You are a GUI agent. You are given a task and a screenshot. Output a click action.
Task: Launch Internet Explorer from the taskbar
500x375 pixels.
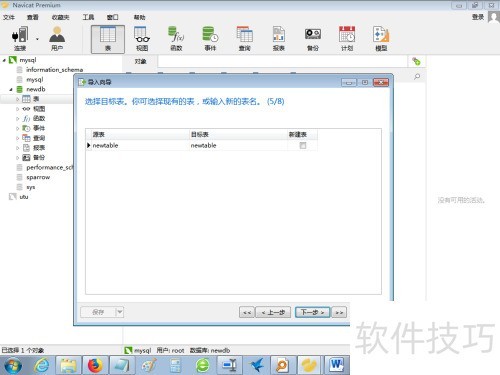[x=42, y=365]
